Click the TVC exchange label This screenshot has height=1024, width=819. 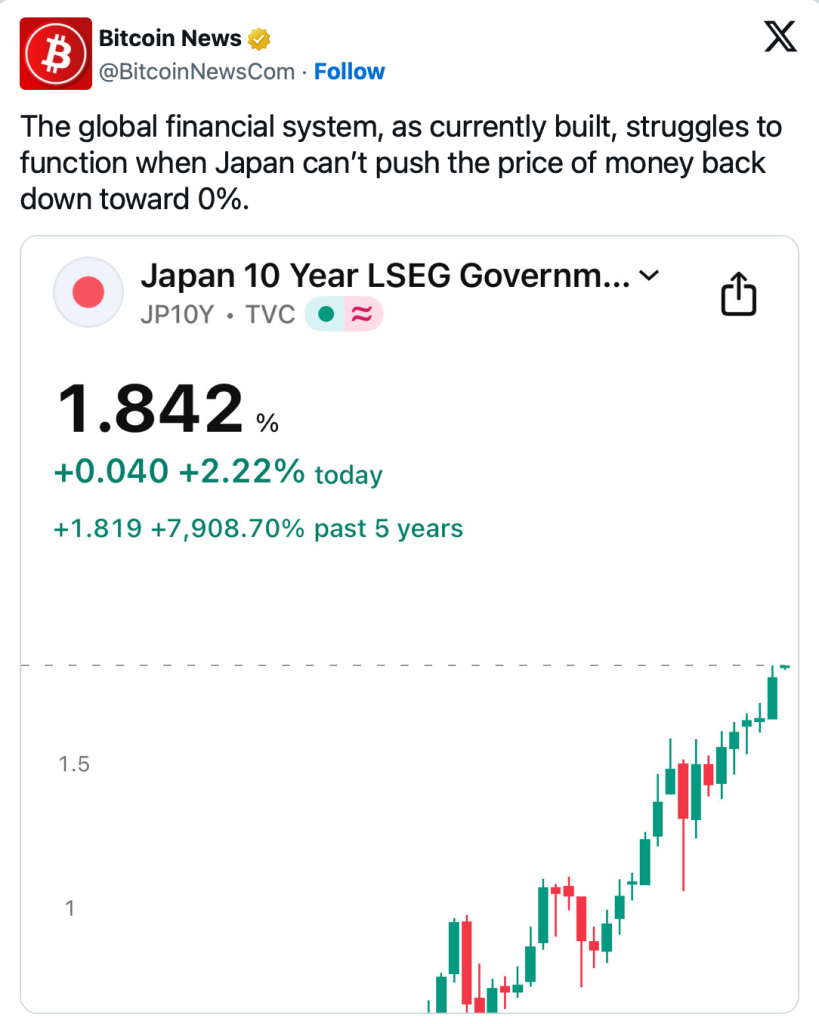tap(270, 315)
